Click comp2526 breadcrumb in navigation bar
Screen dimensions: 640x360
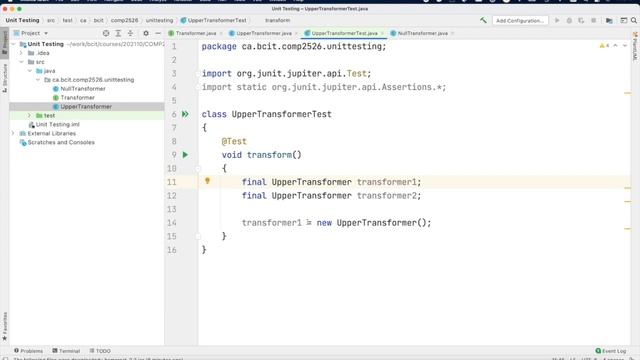pos(124,20)
